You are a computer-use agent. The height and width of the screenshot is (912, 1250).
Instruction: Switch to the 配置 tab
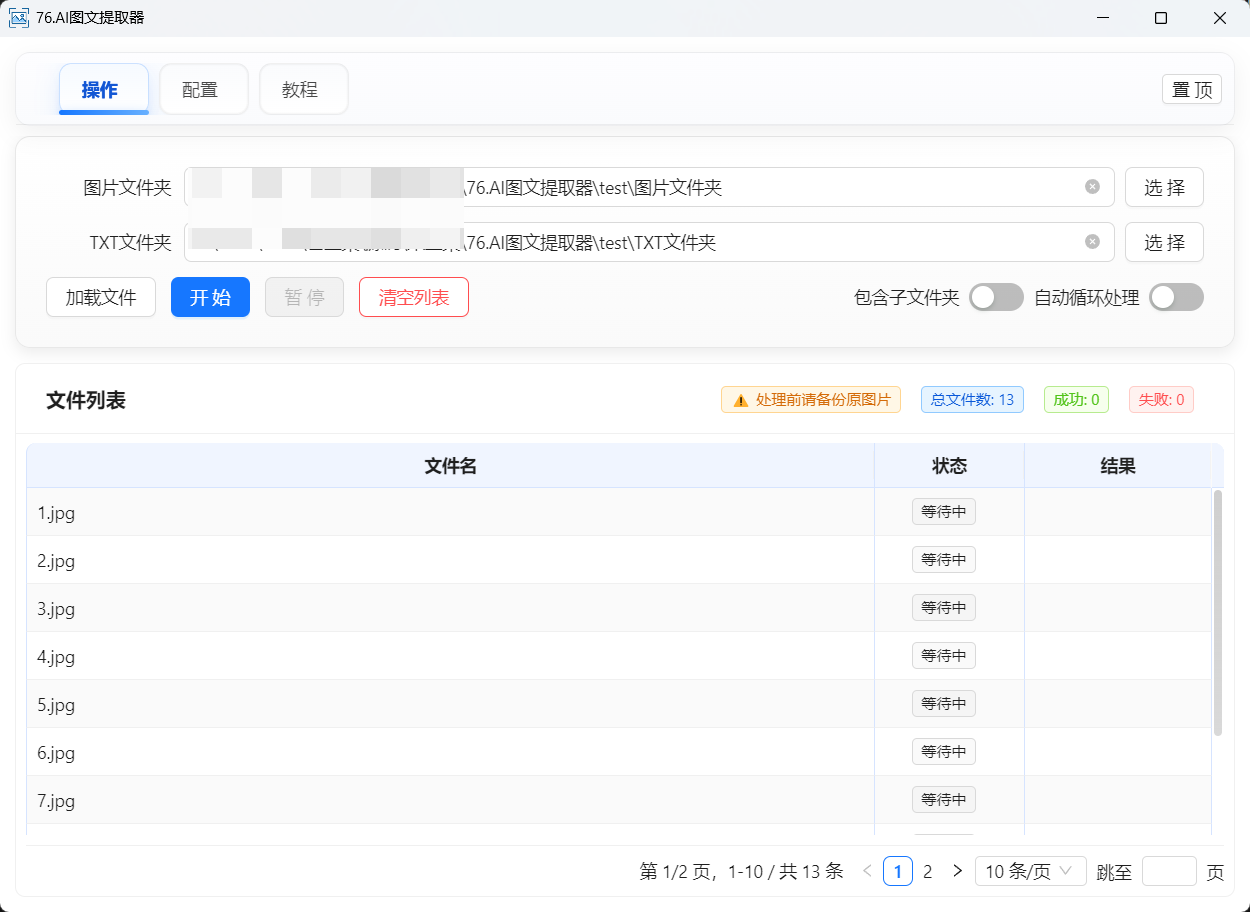pyautogui.click(x=203, y=89)
